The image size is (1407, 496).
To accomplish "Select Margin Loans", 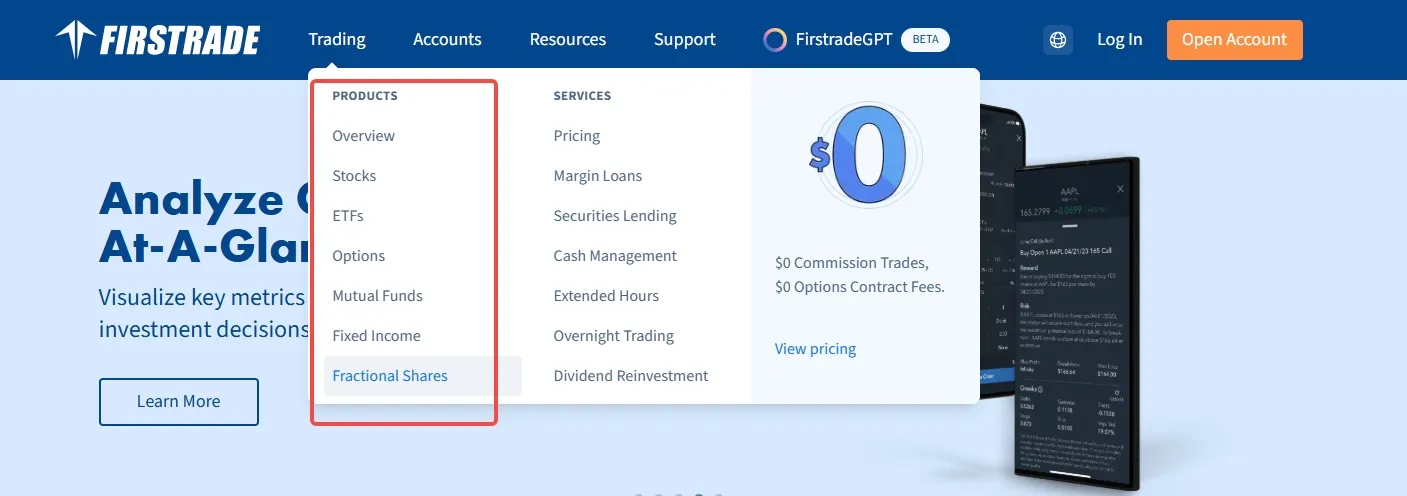I will (598, 176).
